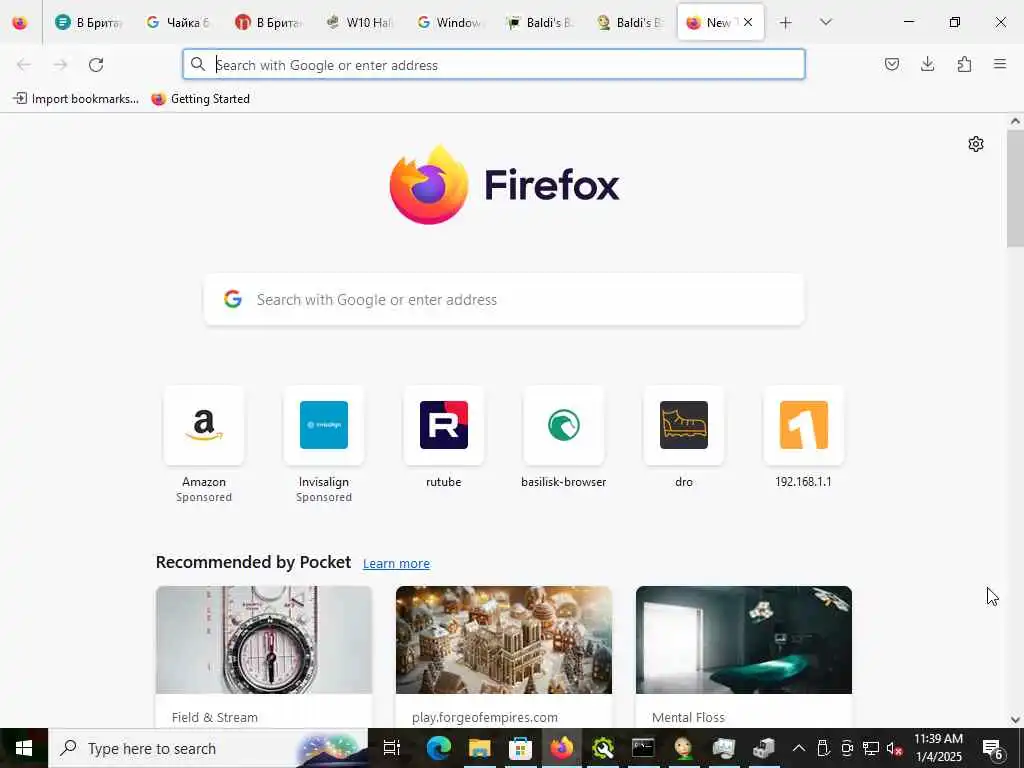Open File Explorer from taskbar
Viewport: 1024px width, 768px height.
(479, 748)
